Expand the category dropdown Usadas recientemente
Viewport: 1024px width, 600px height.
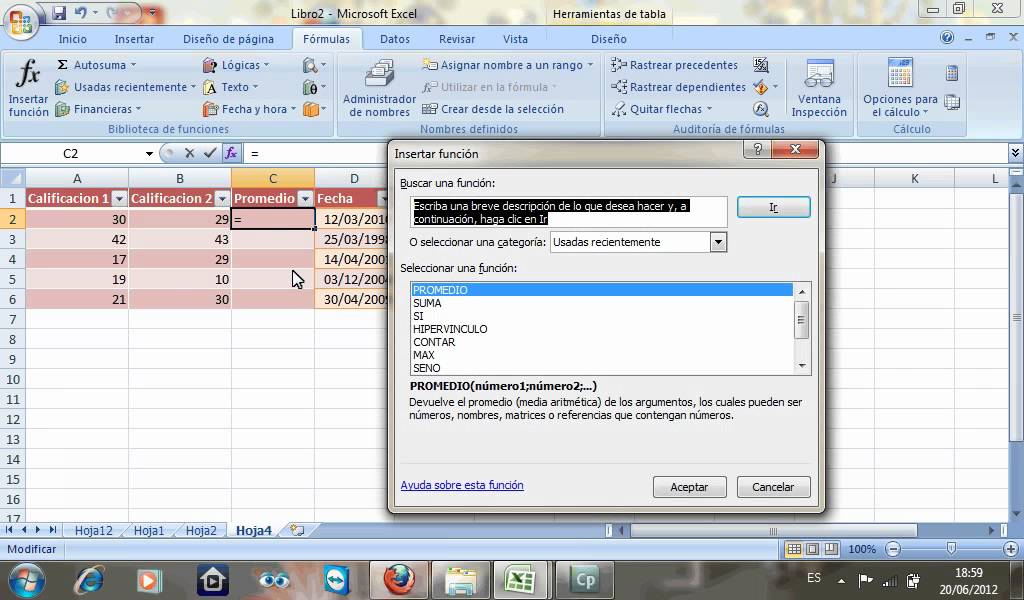coord(718,242)
